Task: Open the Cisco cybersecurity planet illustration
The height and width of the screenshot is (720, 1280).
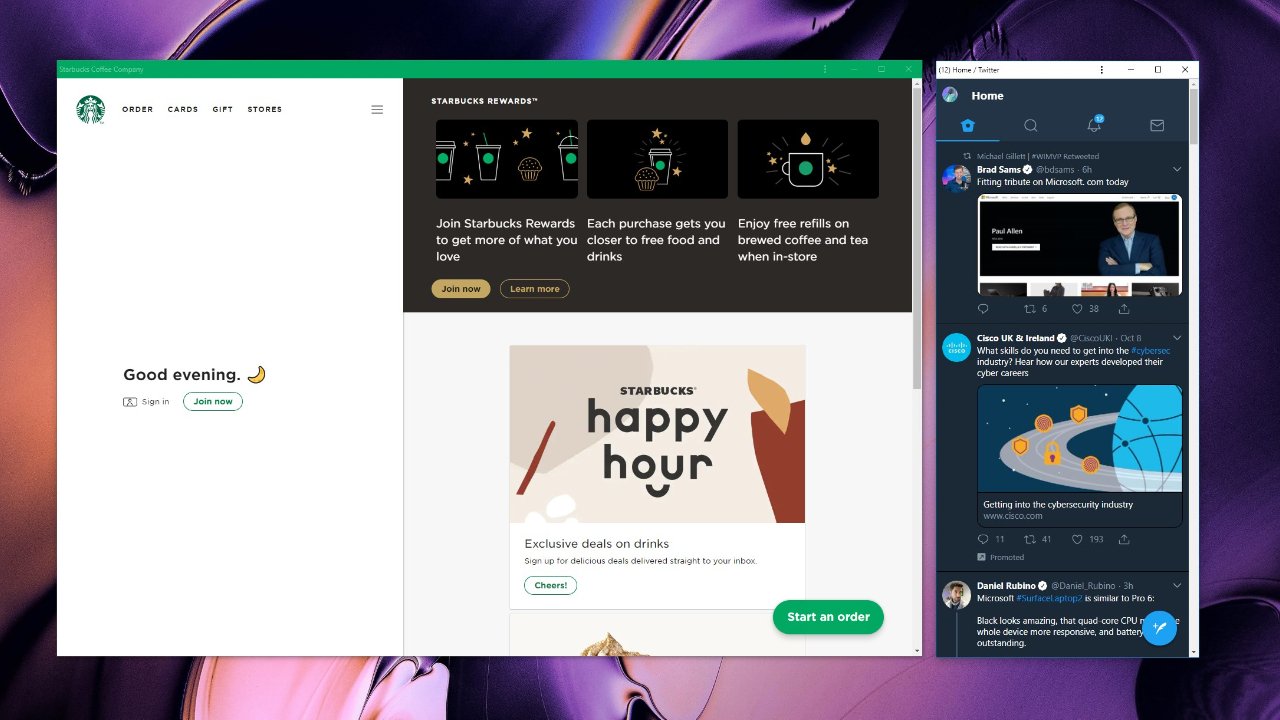Action: coord(1080,439)
